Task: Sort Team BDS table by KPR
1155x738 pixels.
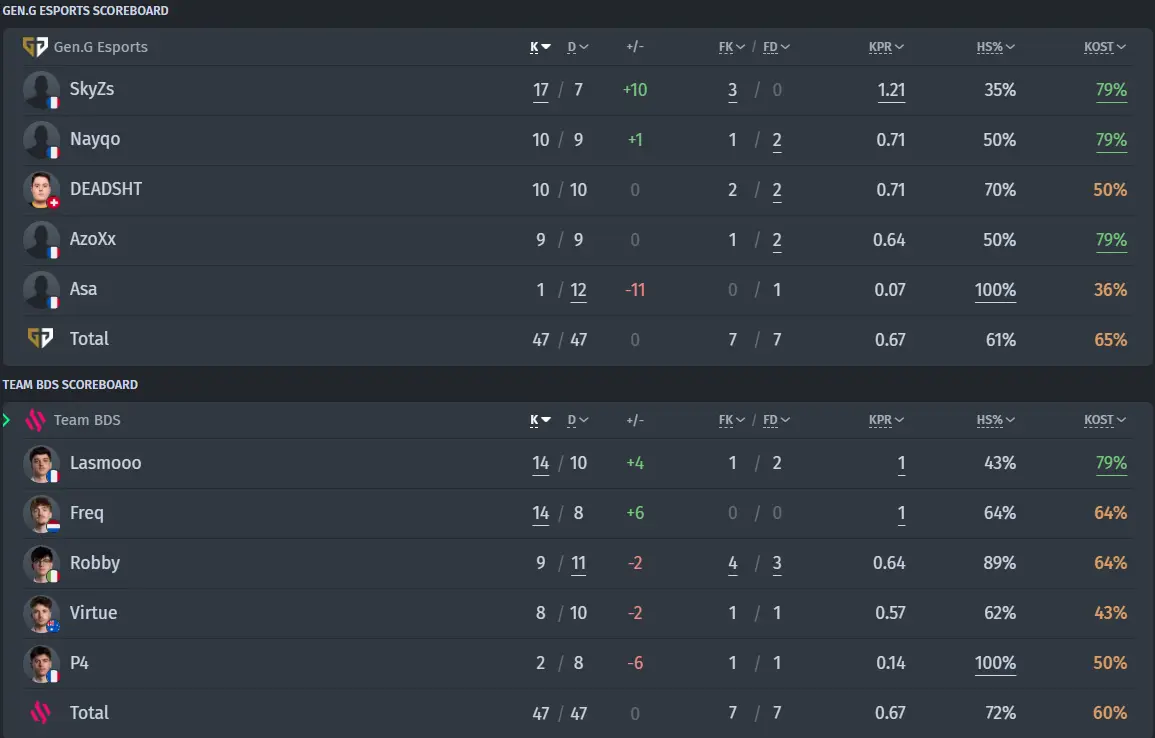Action: click(885, 421)
